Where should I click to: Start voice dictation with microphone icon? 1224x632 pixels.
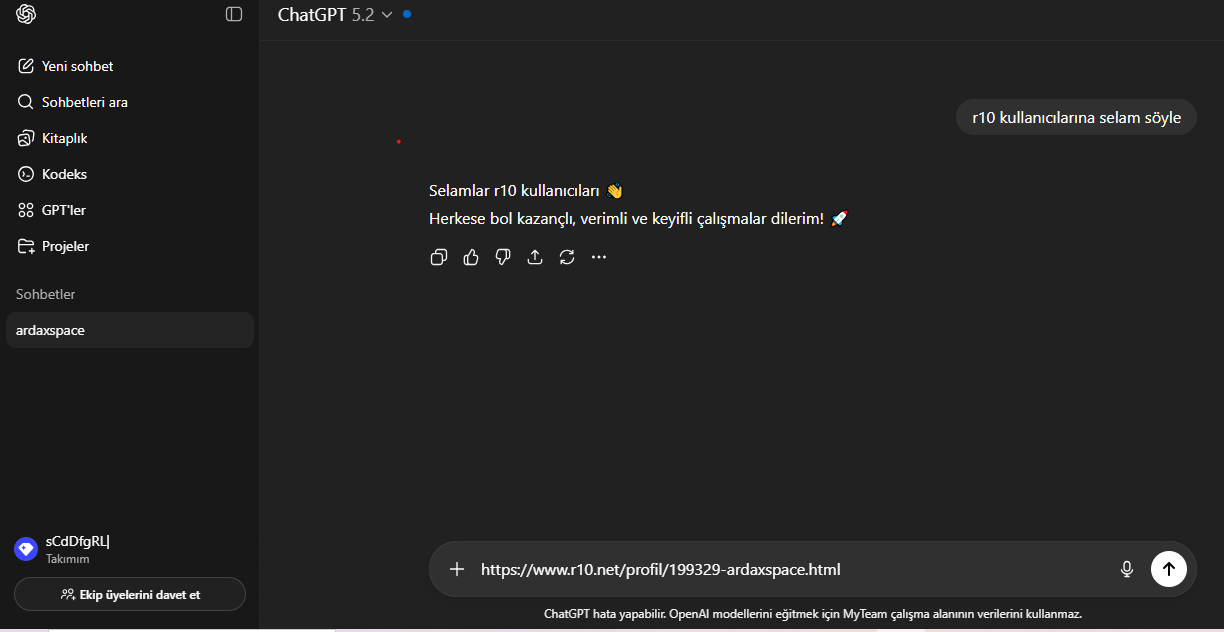pyautogui.click(x=1127, y=569)
